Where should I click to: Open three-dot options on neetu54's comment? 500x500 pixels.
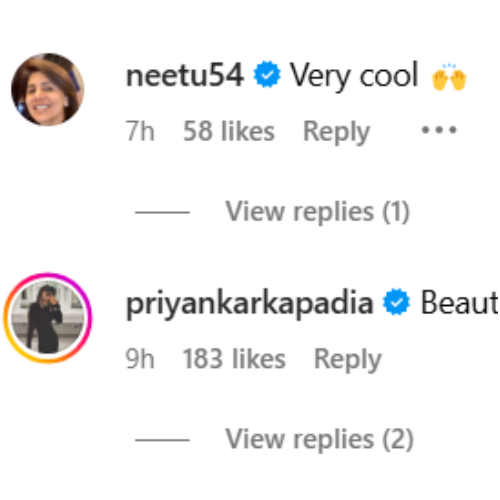[439, 130]
